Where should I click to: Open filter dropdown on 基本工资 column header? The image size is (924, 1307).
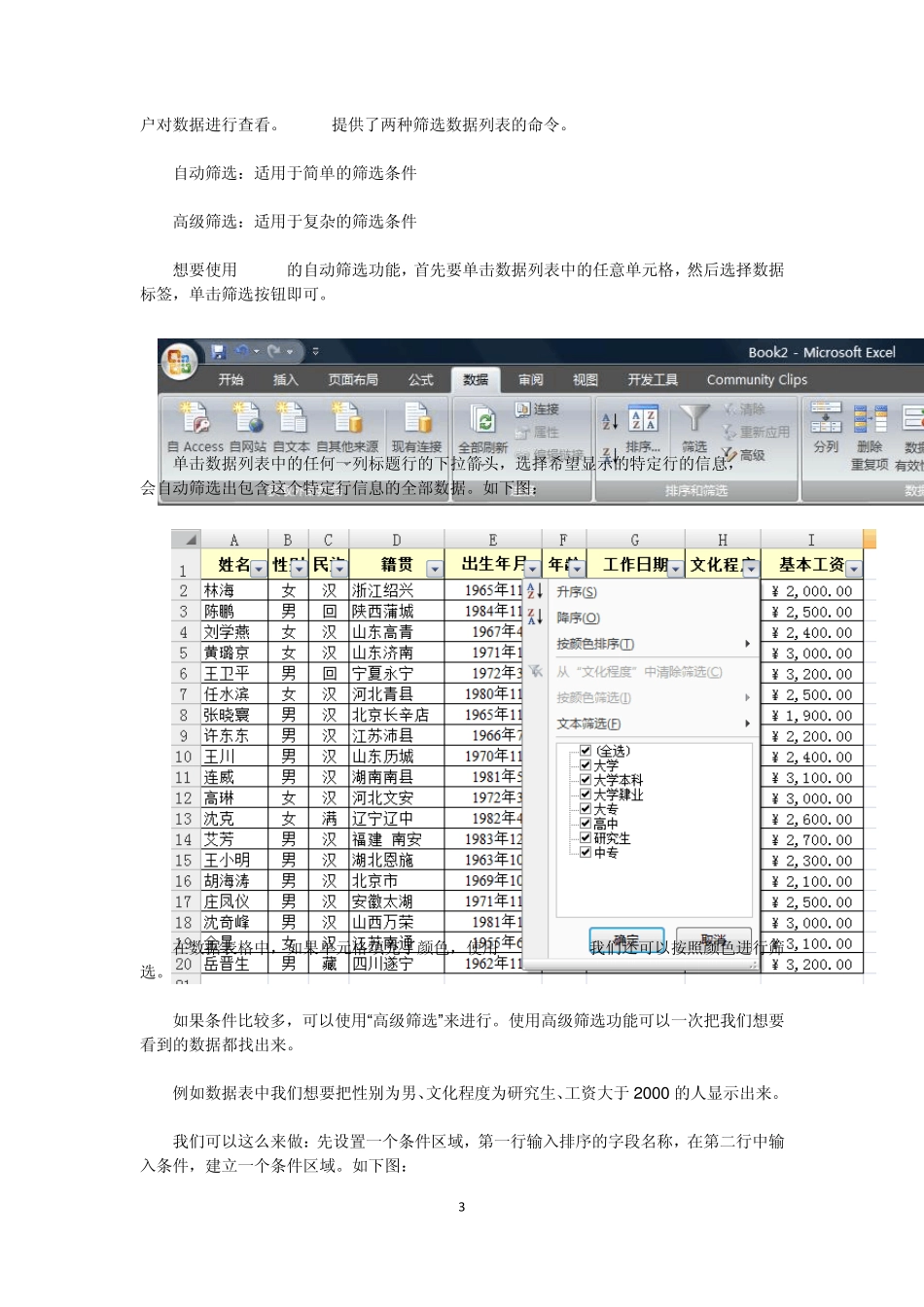coord(853,569)
